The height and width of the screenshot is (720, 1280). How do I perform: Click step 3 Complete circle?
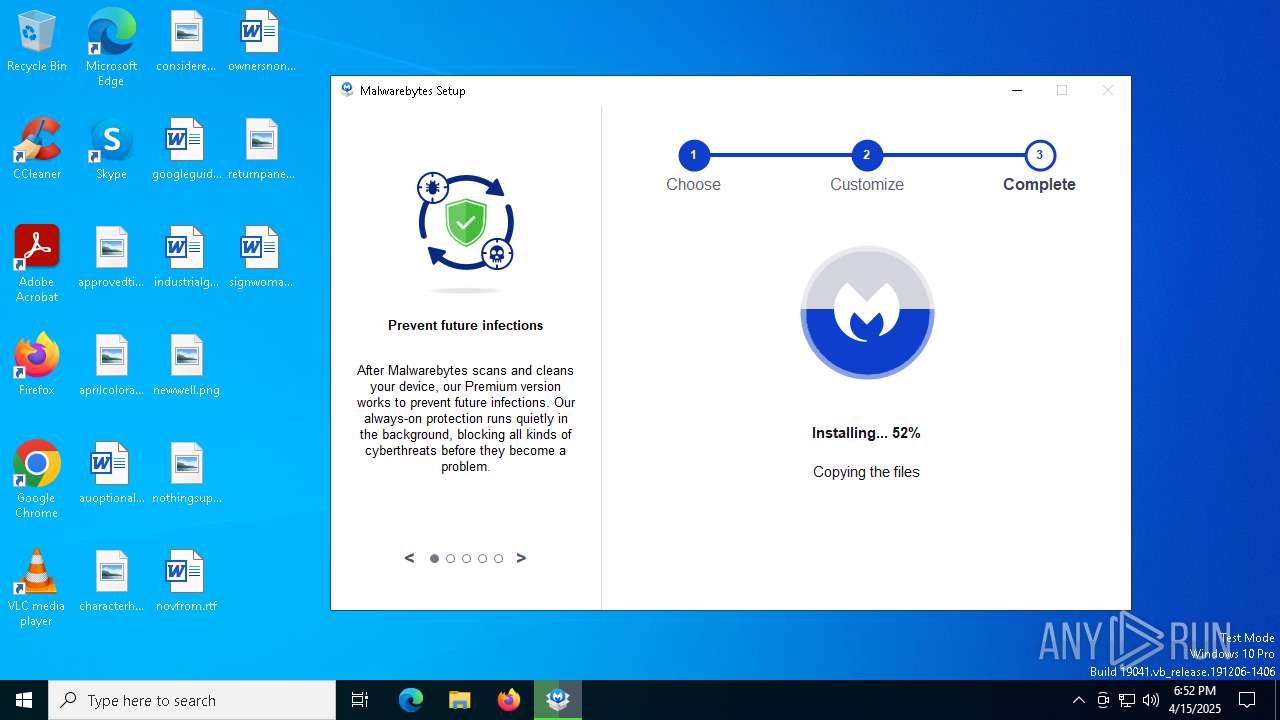(1040, 155)
